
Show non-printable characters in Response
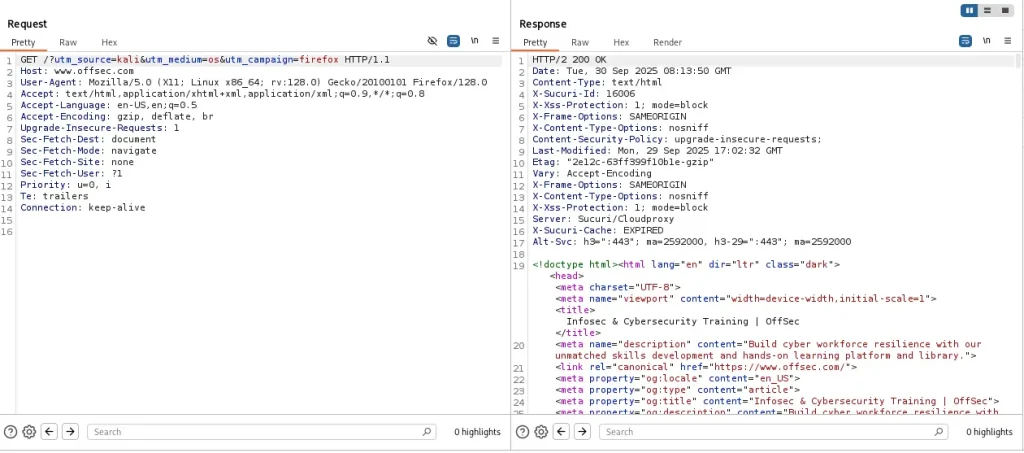[986, 41]
